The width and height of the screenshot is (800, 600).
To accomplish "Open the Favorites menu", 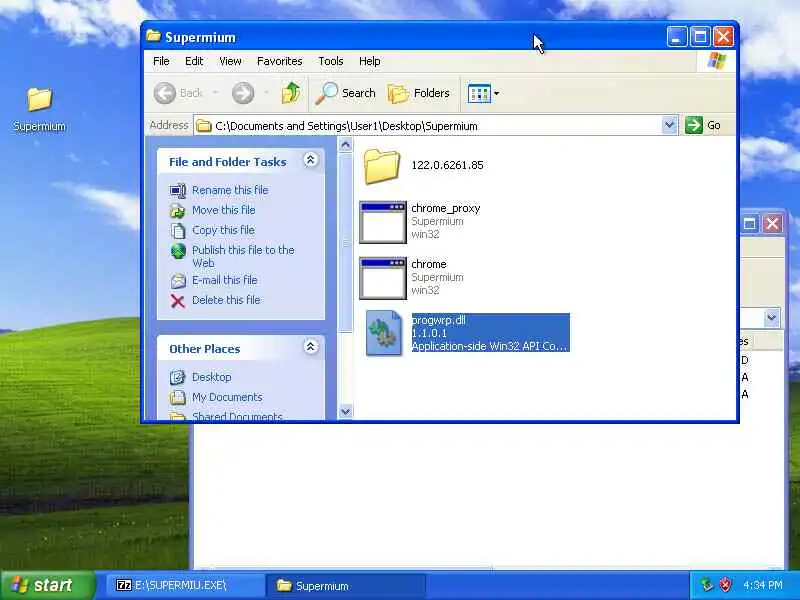I will [280, 61].
